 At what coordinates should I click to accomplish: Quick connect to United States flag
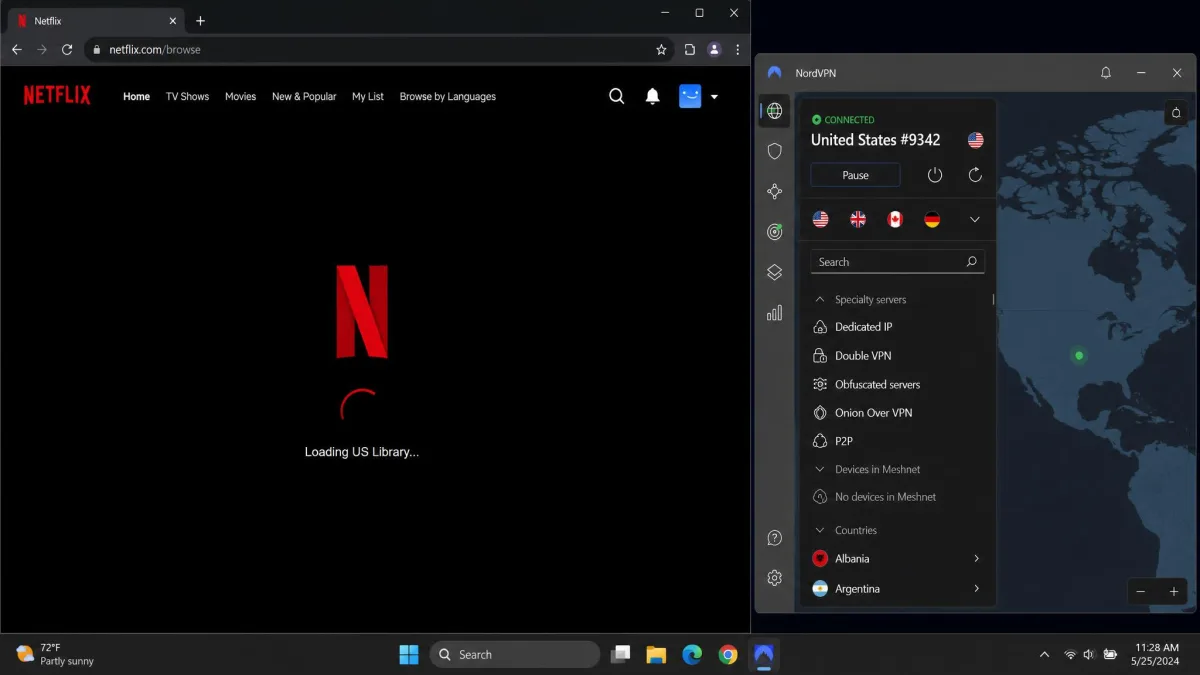(x=821, y=219)
